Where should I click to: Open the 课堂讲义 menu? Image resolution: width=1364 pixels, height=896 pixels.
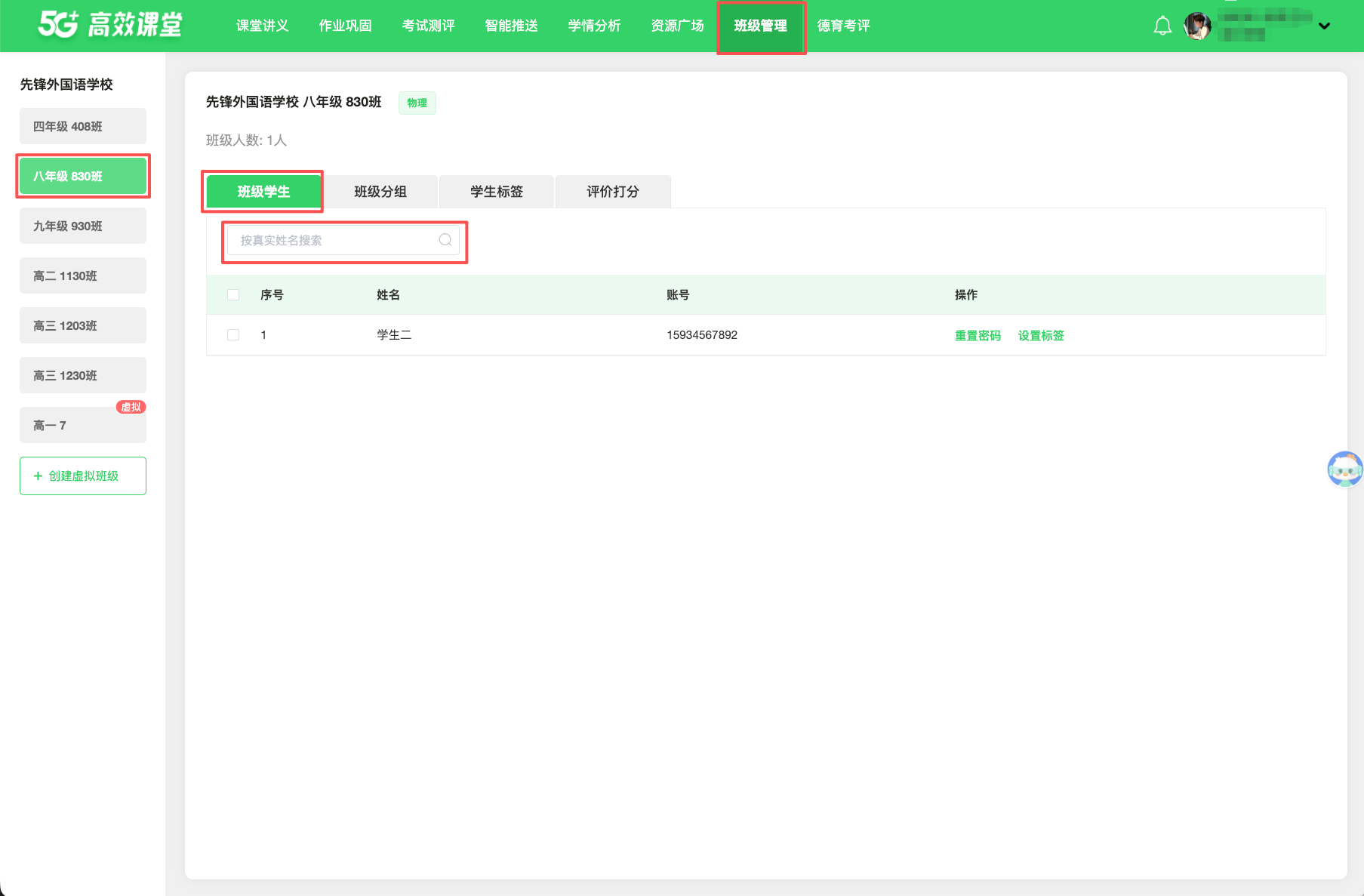263,26
